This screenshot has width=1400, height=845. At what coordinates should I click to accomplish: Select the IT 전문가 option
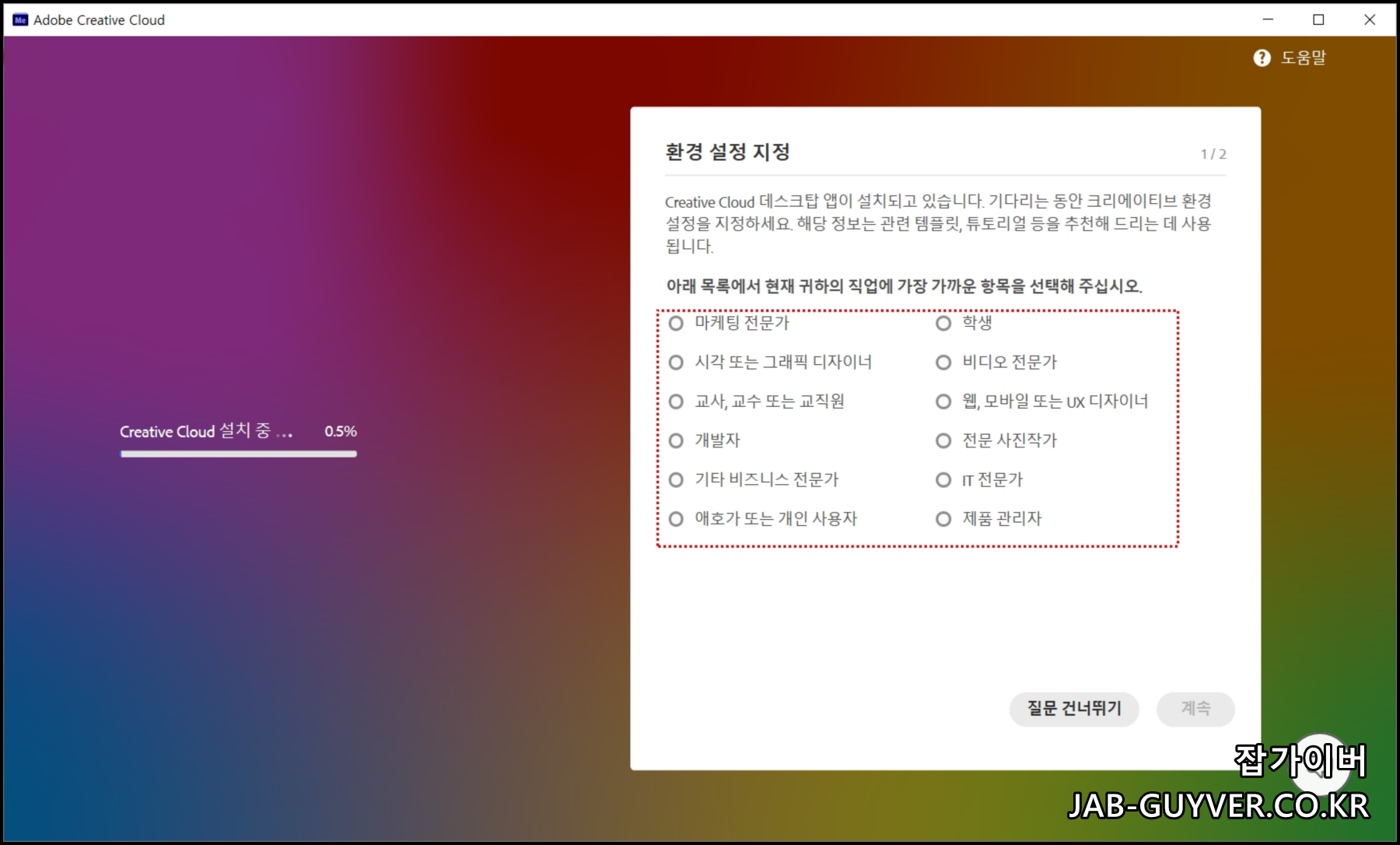point(943,480)
